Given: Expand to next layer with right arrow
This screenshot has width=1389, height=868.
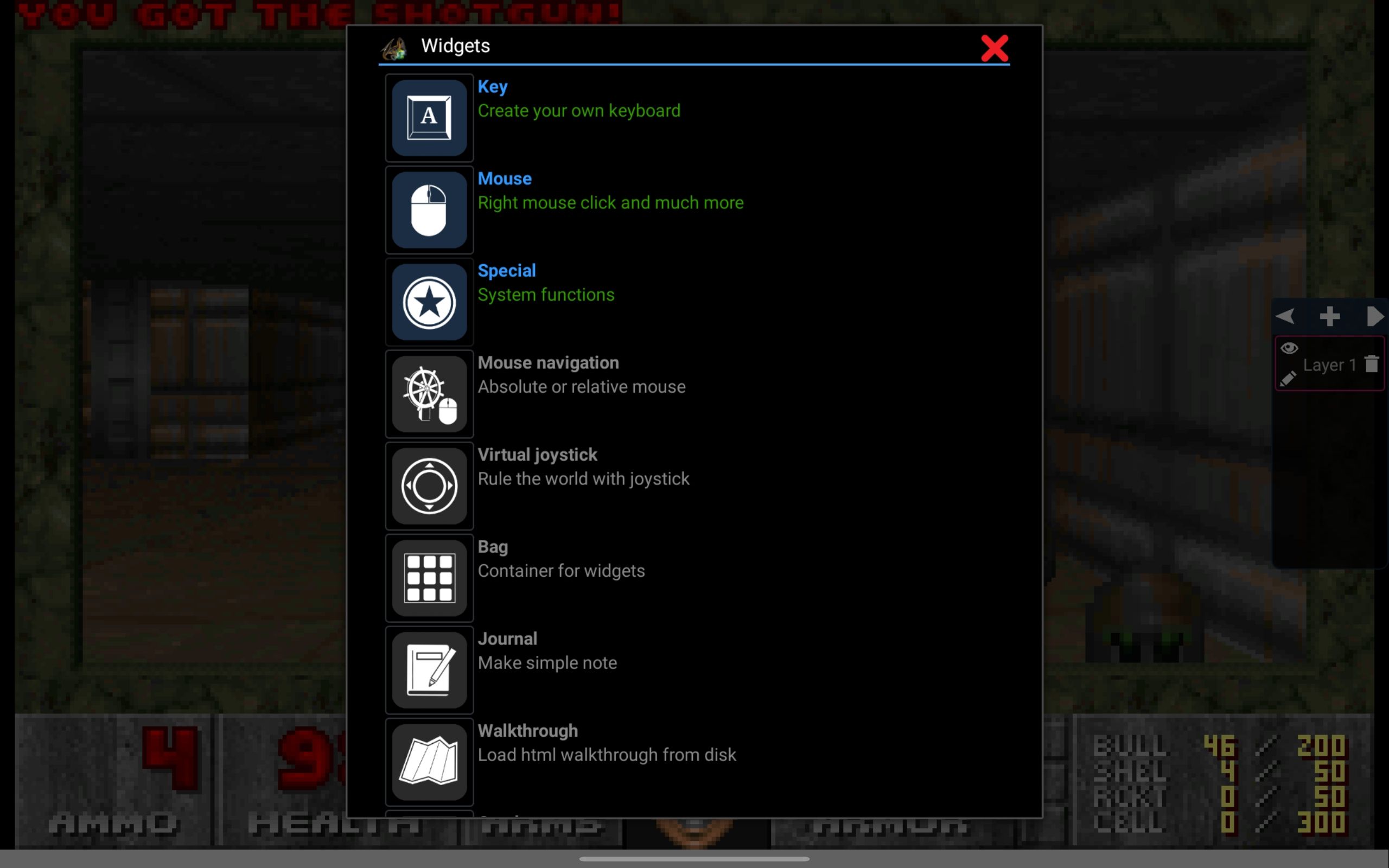Looking at the screenshot, I should click(x=1374, y=315).
